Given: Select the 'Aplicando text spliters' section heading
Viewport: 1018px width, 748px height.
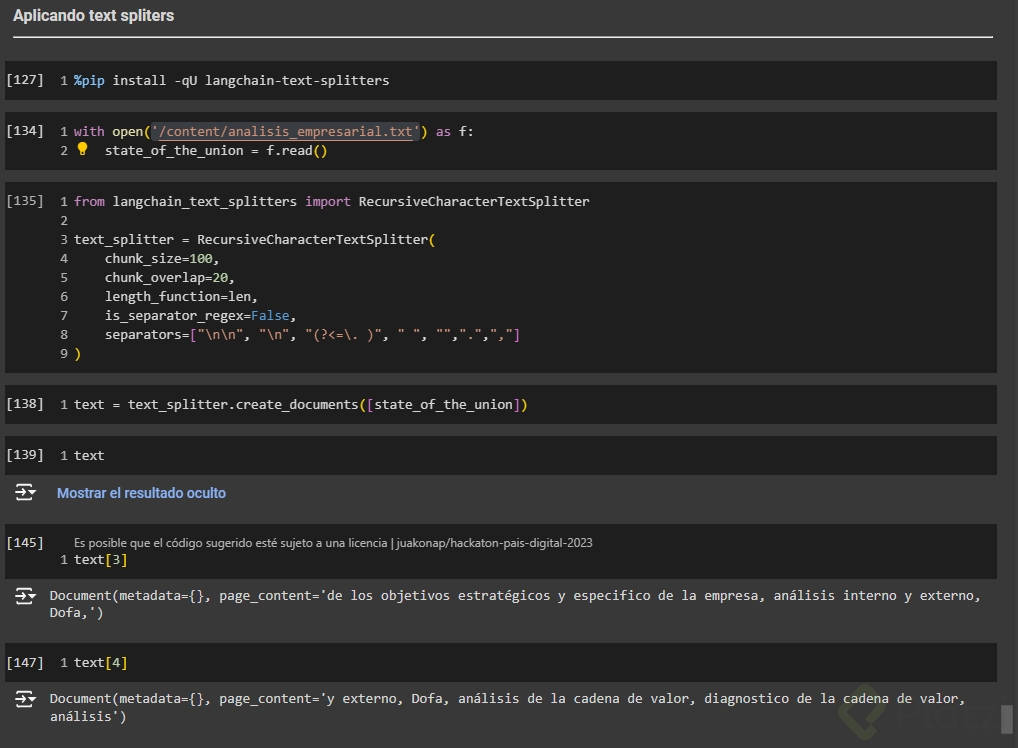Looking at the screenshot, I should coord(93,16).
